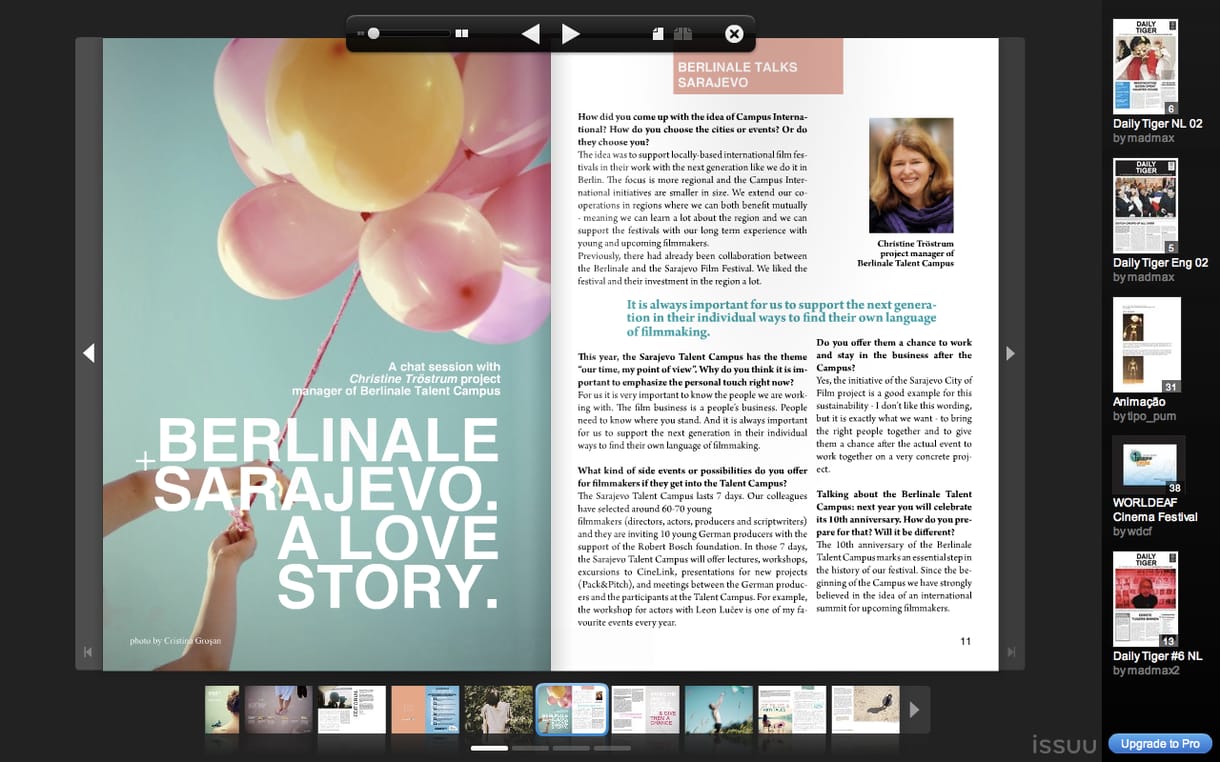View the author profile wdcf
The width and height of the screenshot is (1220, 762).
click(1139, 531)
